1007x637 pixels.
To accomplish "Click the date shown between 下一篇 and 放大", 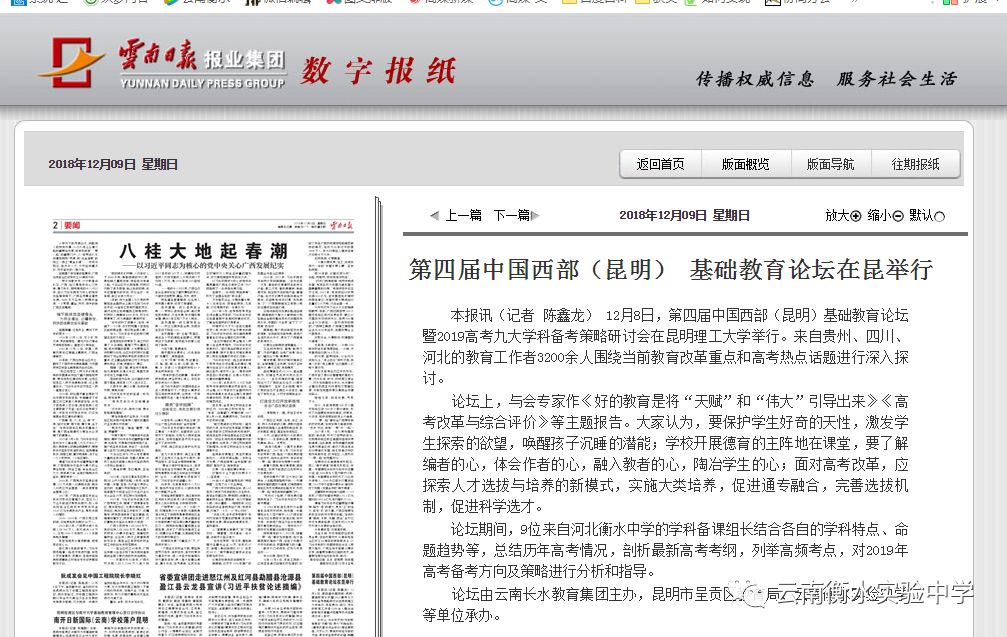I will pyautogui.click(x=685, y=216).
